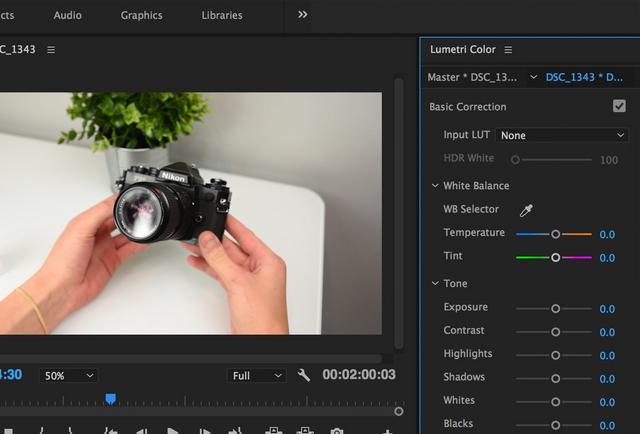Click the HDR White value 100
The height and width of the screenshot is (434, 640).
click(x=609, y=160)
